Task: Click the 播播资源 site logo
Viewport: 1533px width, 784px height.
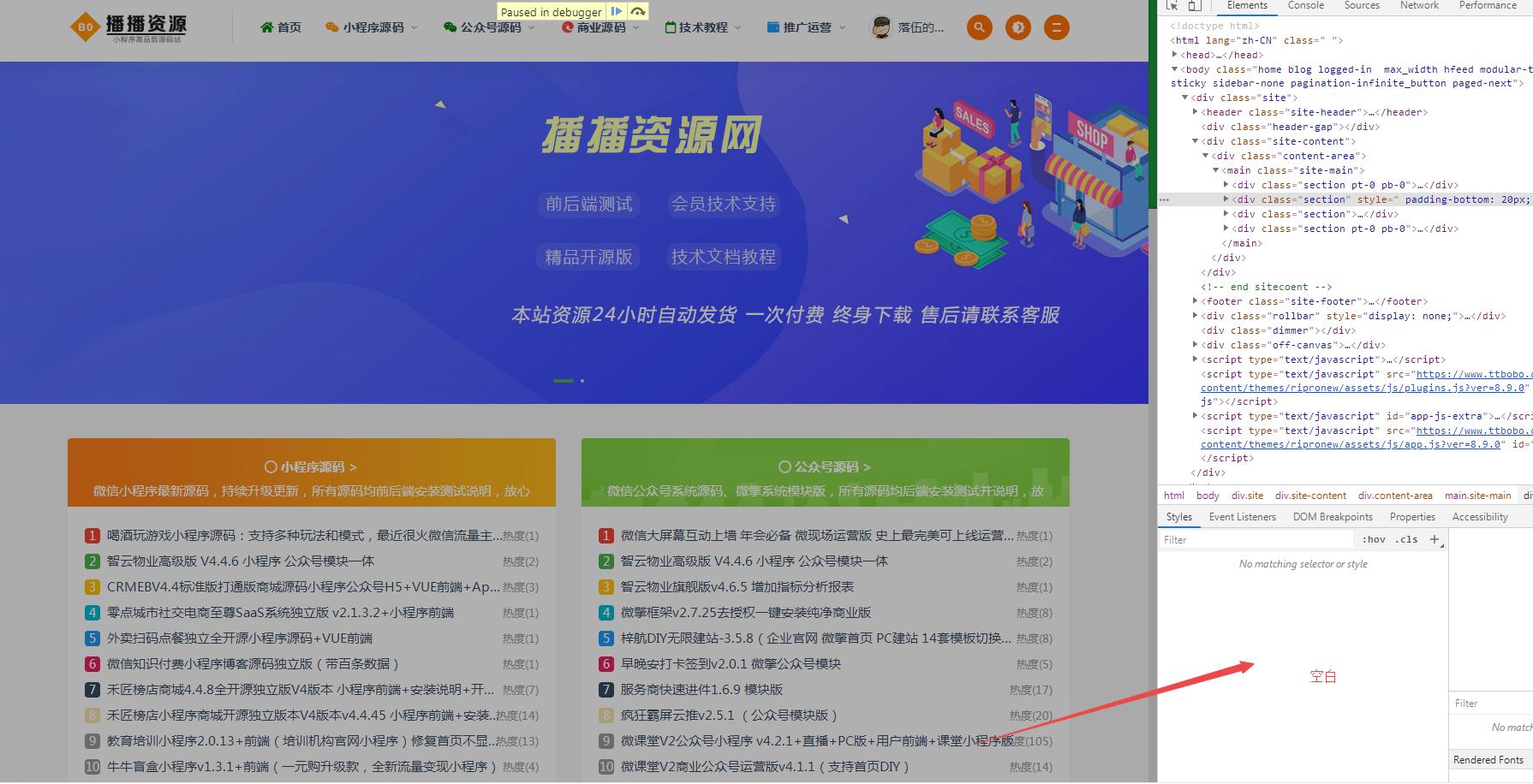Action: [x=128, y=27]
